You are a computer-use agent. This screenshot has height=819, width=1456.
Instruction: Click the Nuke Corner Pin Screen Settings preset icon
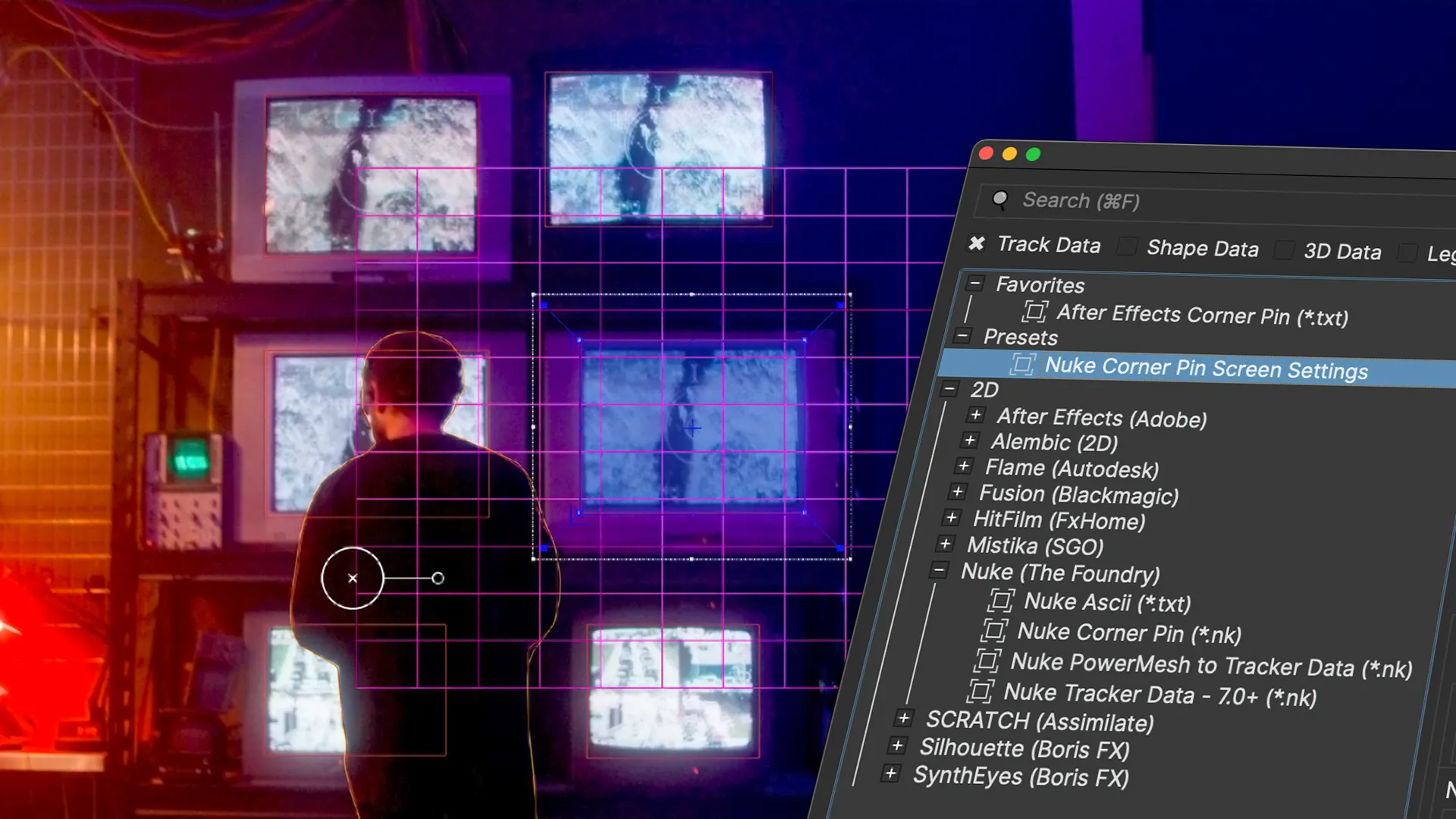tap(1022, 365)
